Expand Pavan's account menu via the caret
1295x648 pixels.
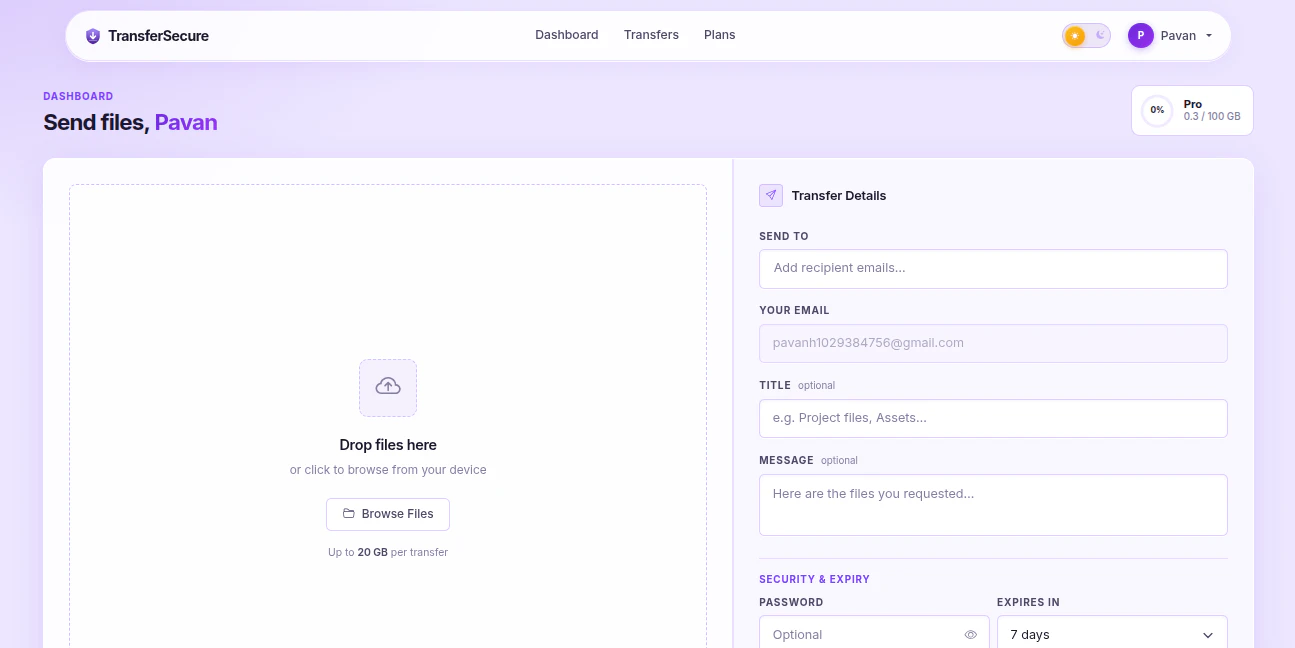pos(1207,35)
